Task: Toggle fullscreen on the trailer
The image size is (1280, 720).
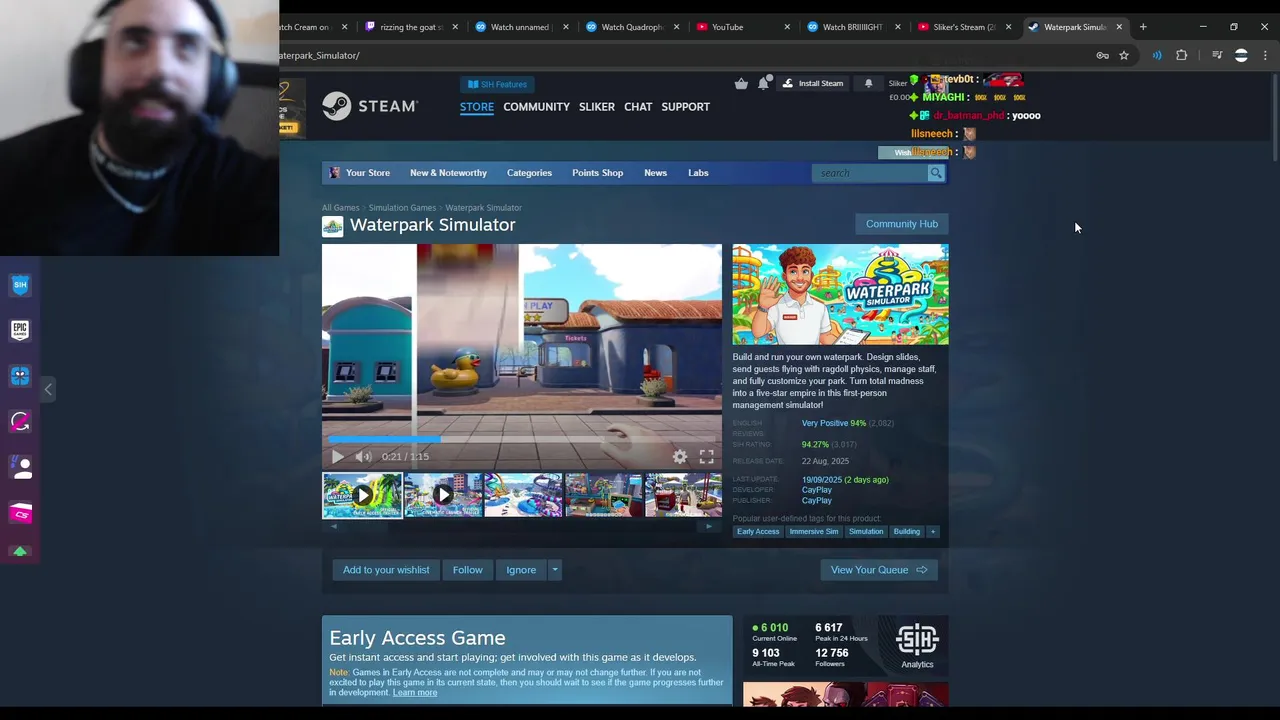Action: (x=707, y=457)
